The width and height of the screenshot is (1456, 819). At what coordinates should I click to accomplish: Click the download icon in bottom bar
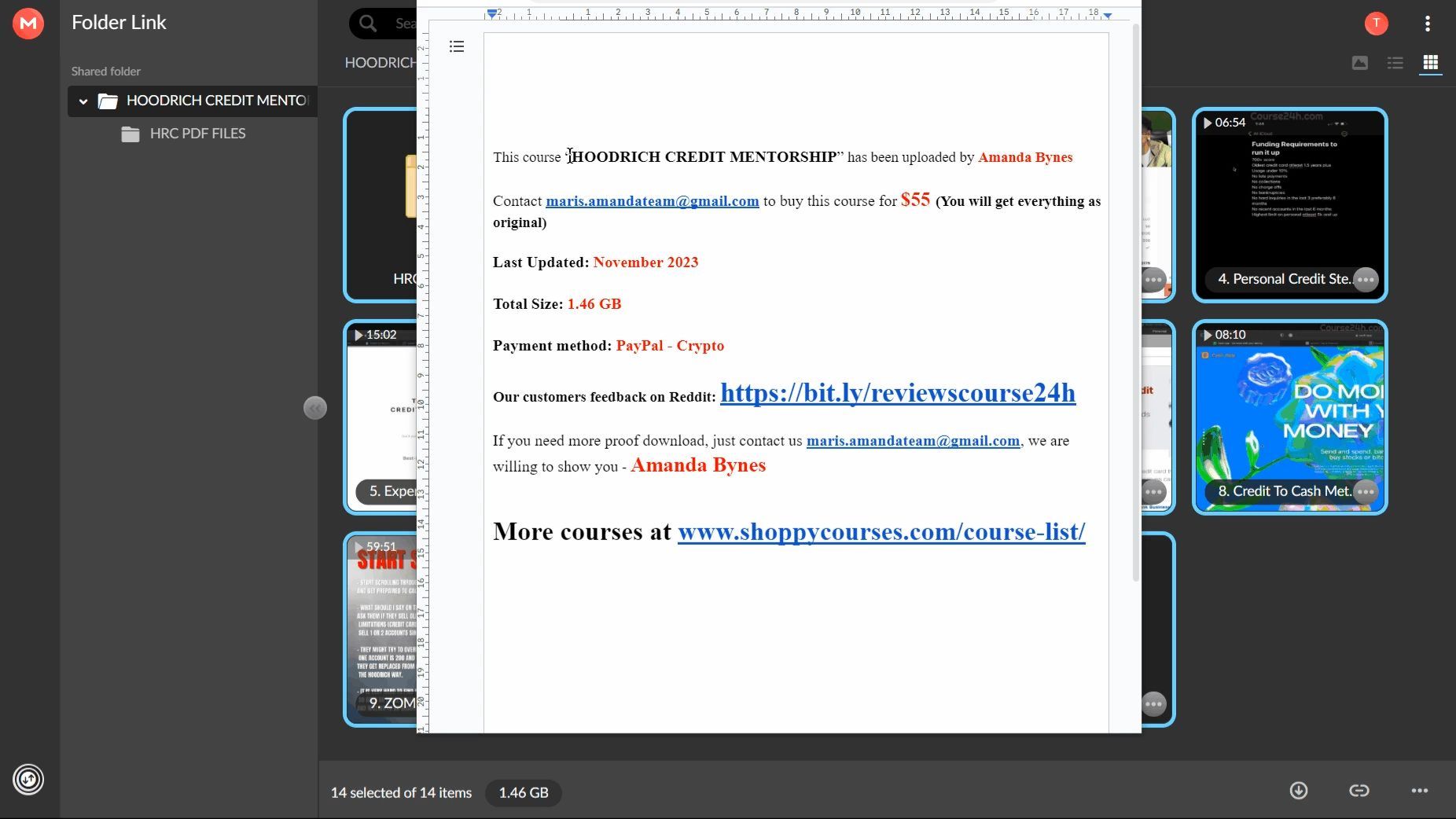pos(1298,791)
